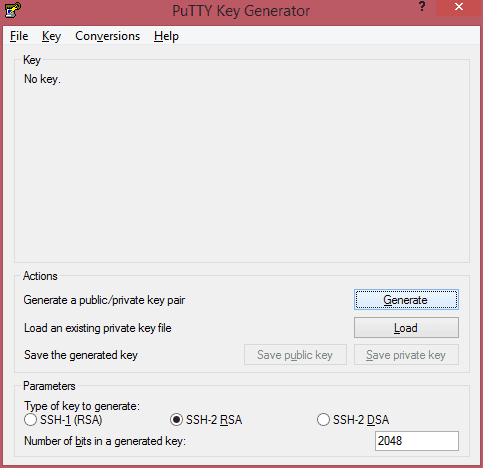Open the Help menu
Image resolution: width=483 pixels, height=468 pixels.
pyautogui.click(x=166, y=36)
